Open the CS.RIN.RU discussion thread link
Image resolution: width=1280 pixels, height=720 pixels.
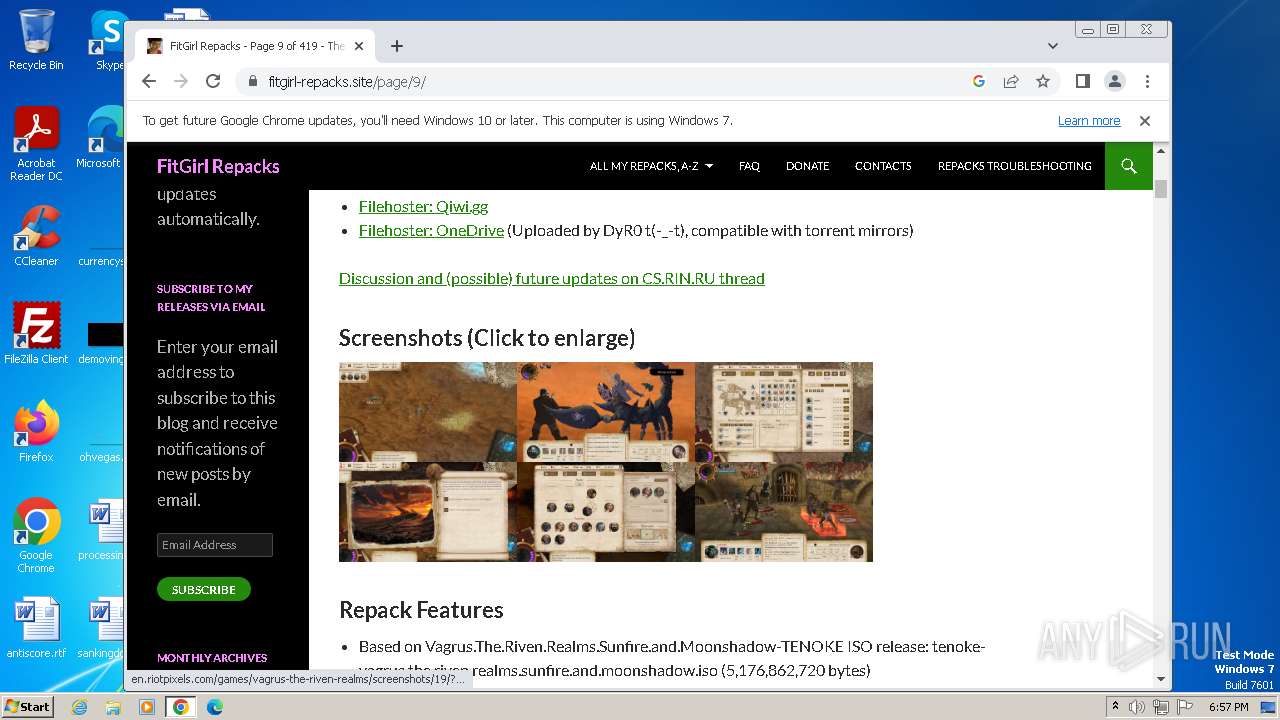coord(552,279)
